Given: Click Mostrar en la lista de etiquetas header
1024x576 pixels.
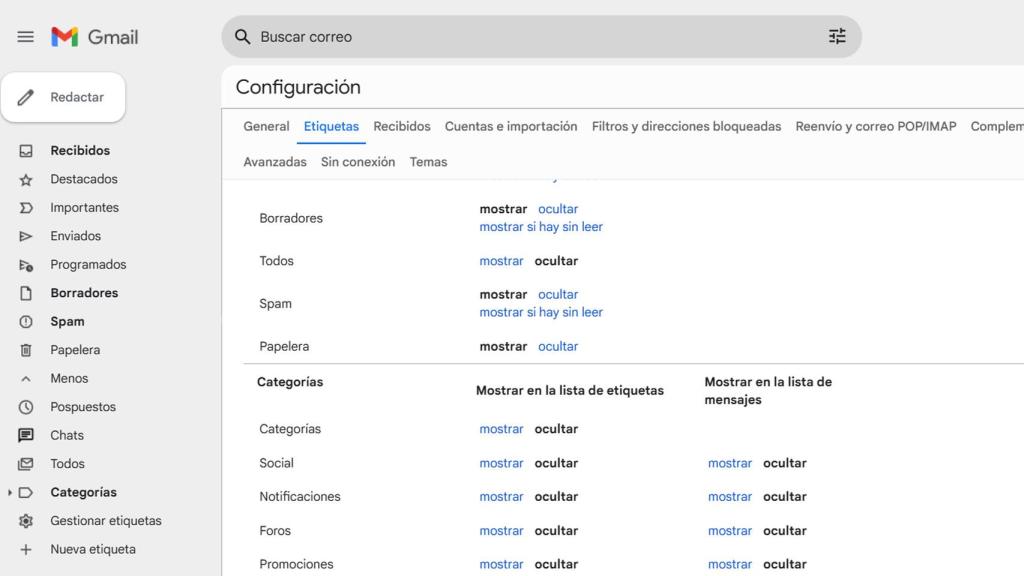Looking at the screenshot, I should (569, 391).
